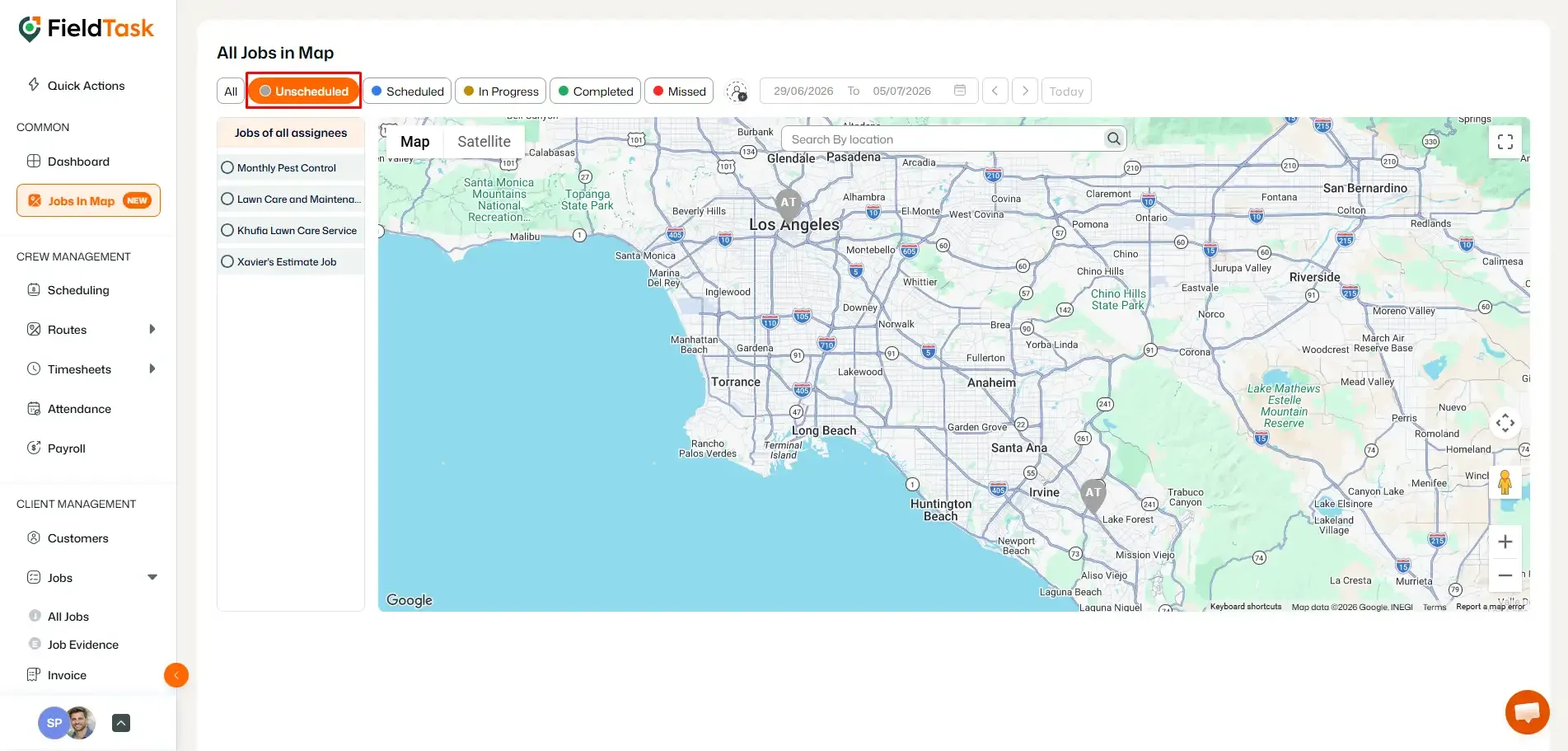Show All jobs filter
This screenshot has width=1568, height=751.
tap(231, 92)
